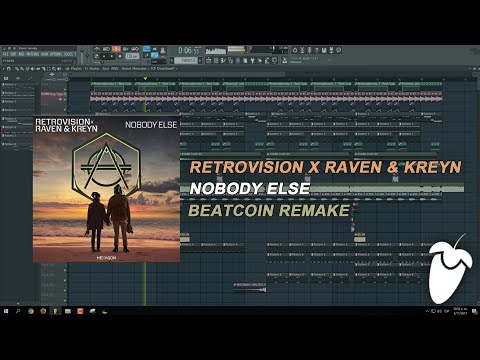Stop playback with the Stop button
This screenshot has height=360, width=480.
pyautogui.click(x=120, y=56)
